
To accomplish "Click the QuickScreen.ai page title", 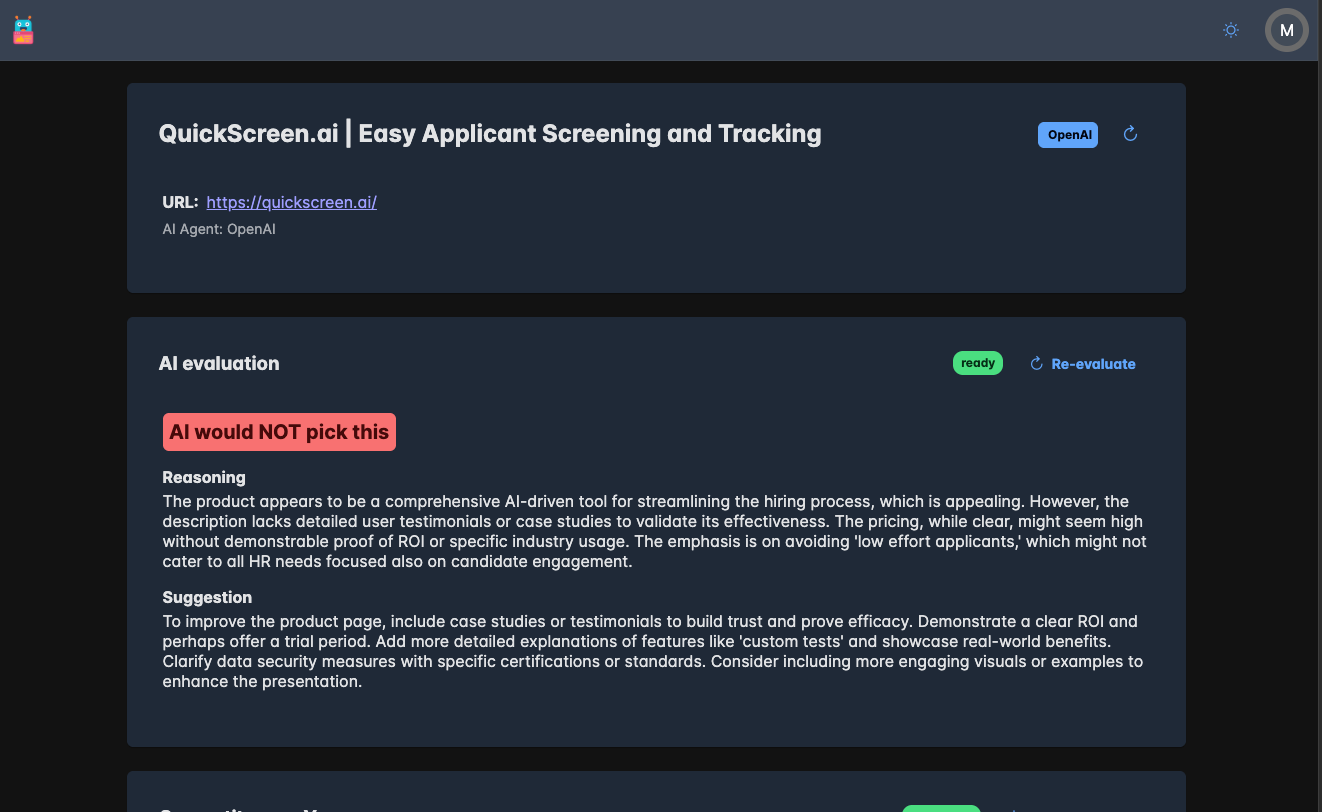I will pyautogui.click(x=490, y=134).
